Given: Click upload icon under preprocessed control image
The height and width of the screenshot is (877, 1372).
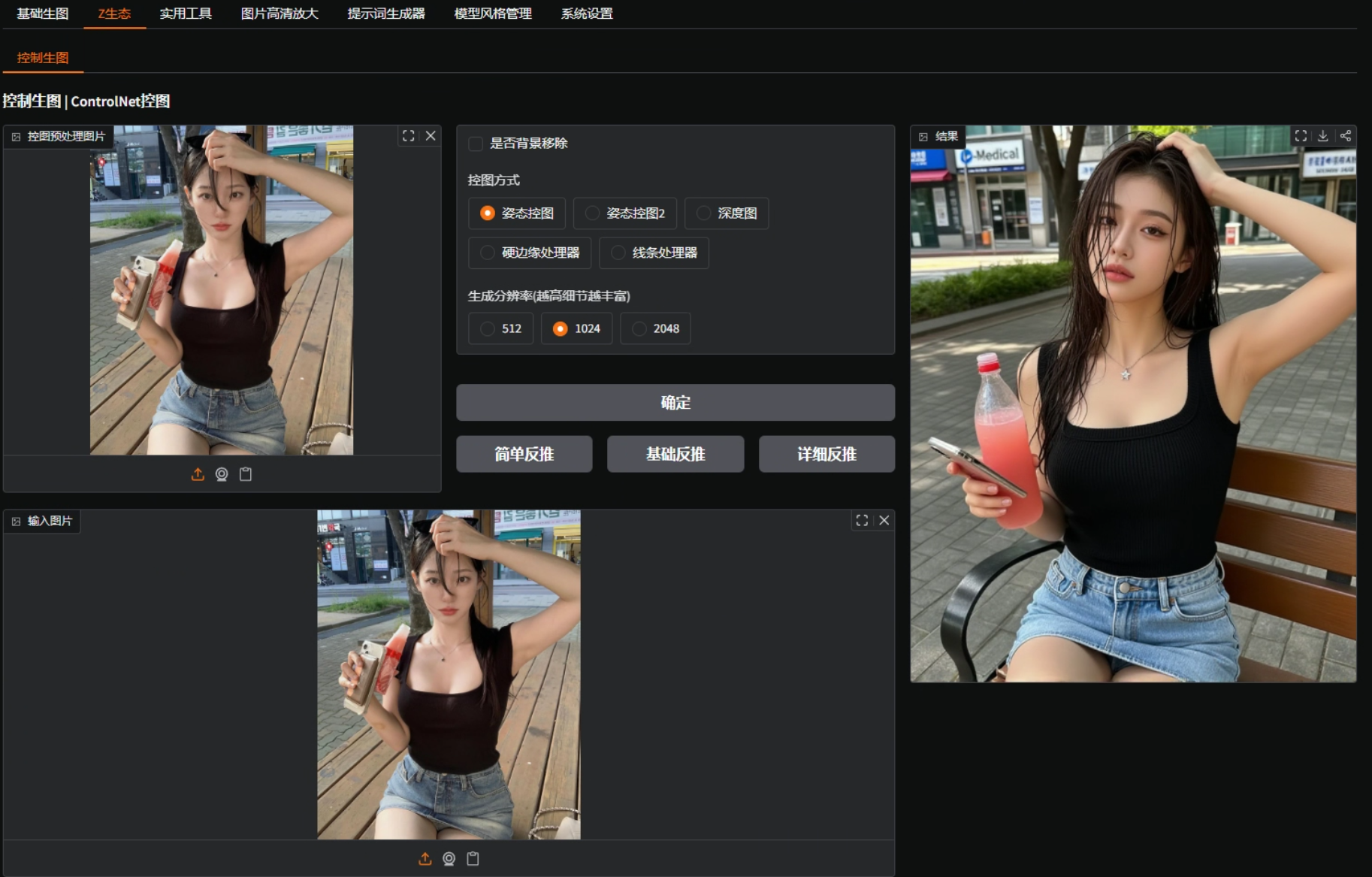Looking at the screenshot, I should (198, 474).
